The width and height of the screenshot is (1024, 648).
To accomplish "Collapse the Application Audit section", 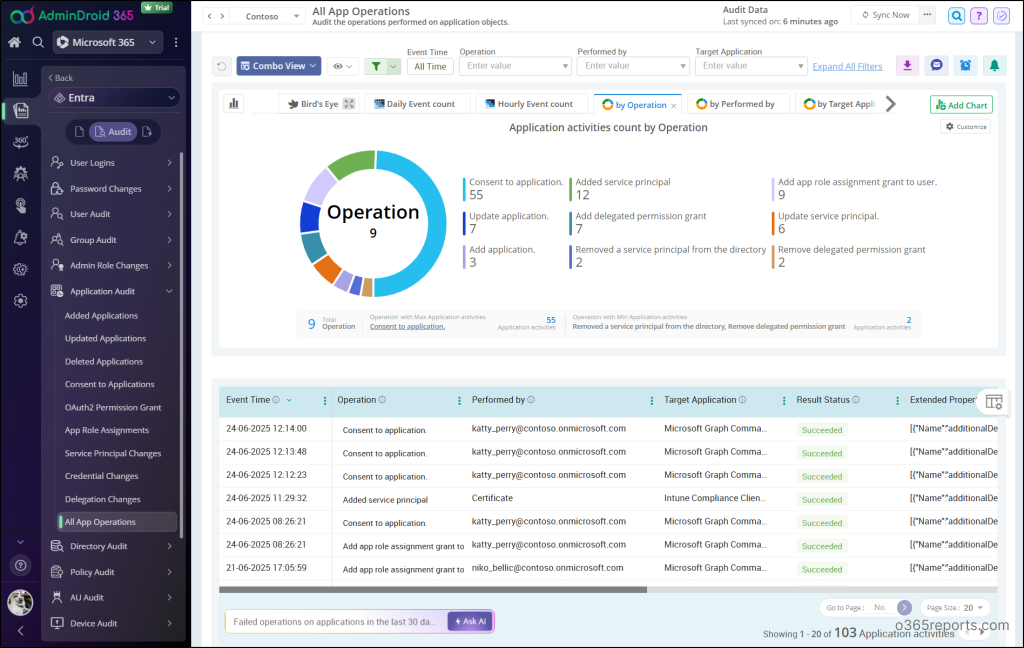I will coord(111,291).
